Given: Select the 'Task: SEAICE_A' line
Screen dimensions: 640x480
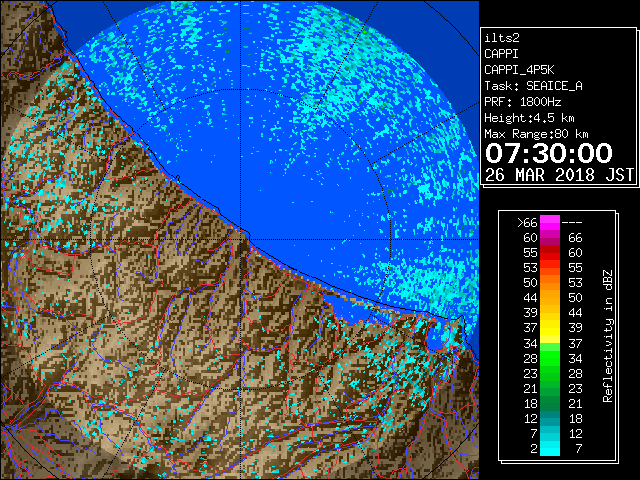Looking at the screenshot, I should [533, 86].
